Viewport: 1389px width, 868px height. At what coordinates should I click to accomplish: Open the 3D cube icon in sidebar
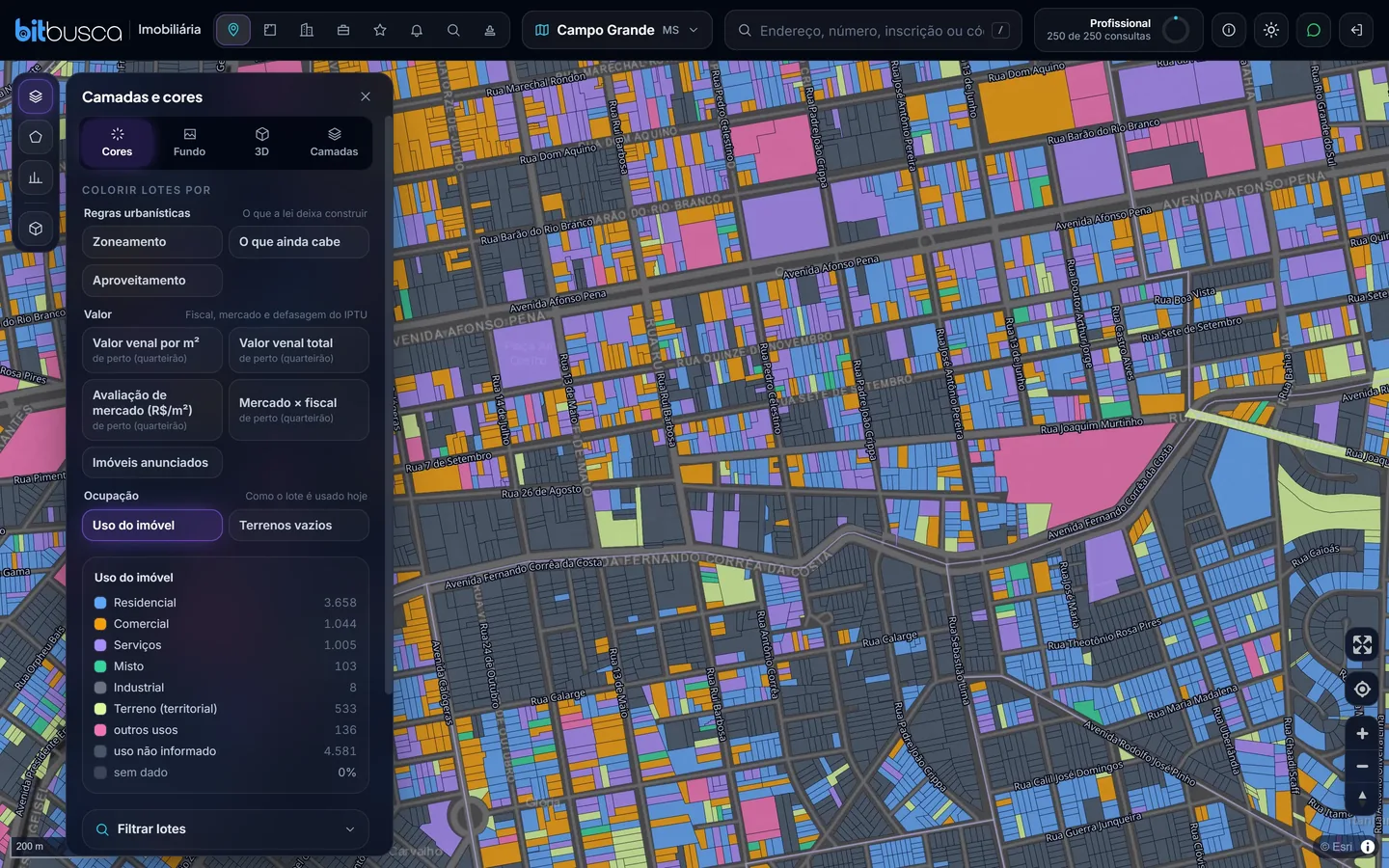point(36,229)
